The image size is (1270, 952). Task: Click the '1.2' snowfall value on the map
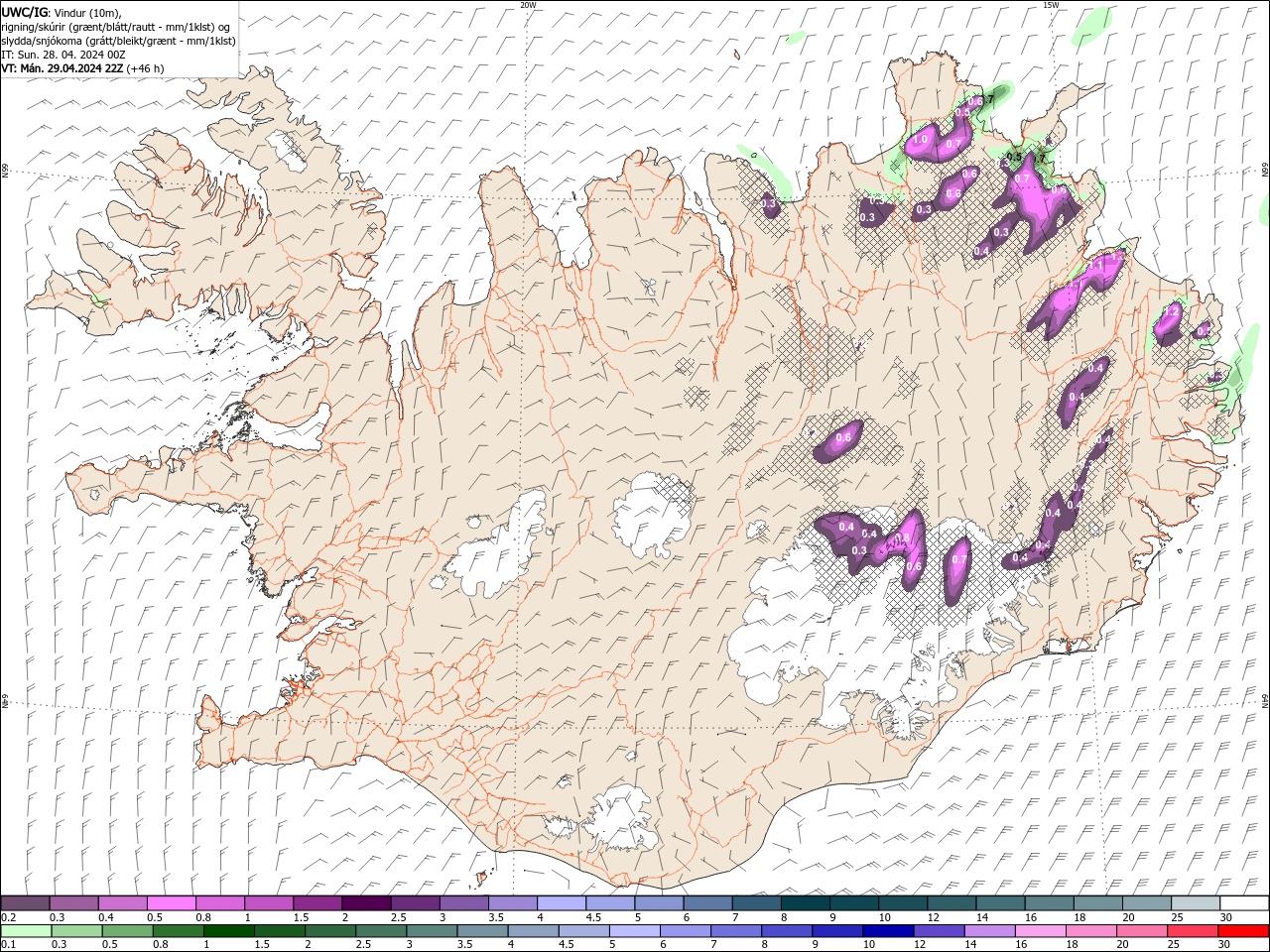click(1171, 311)
